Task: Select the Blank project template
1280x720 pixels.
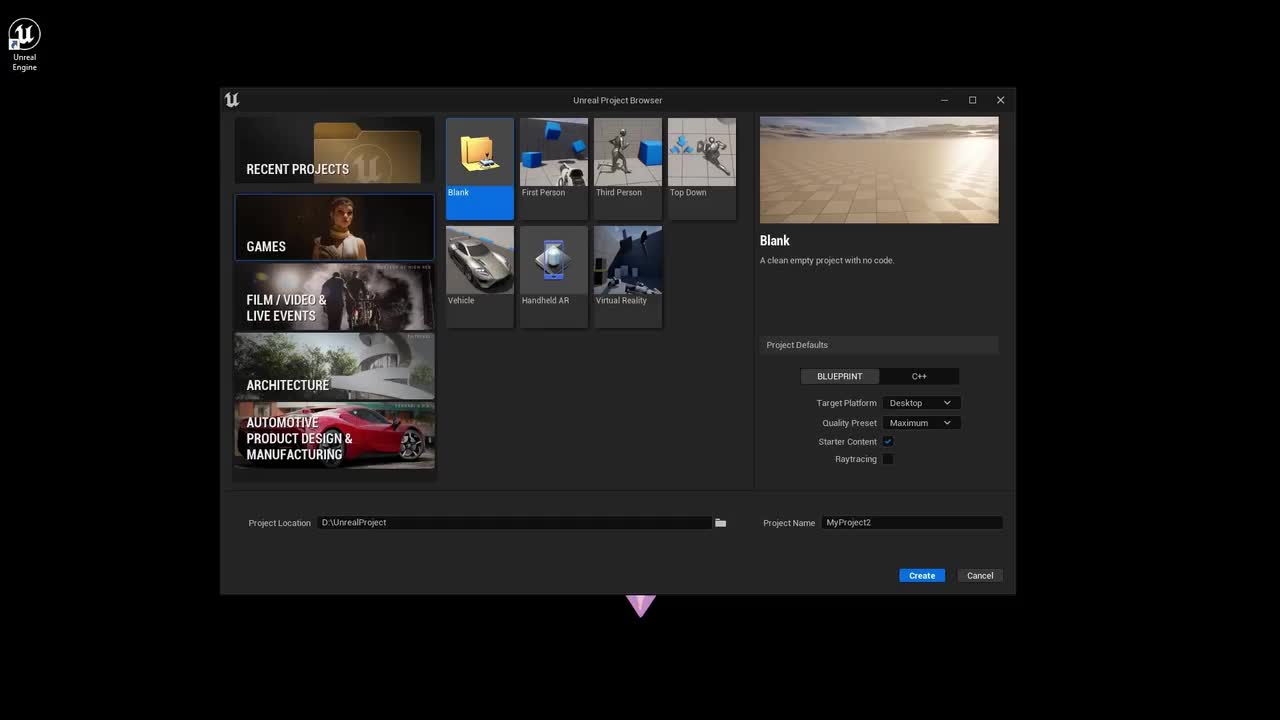Action: pyautogui.click(x=480, y=168)
